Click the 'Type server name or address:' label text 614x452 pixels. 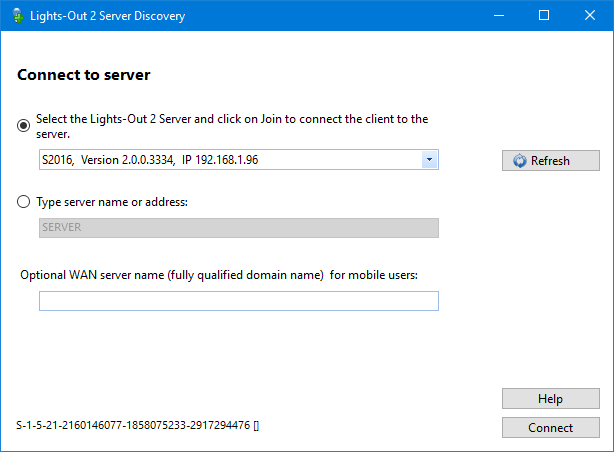[x=112, y=201]
